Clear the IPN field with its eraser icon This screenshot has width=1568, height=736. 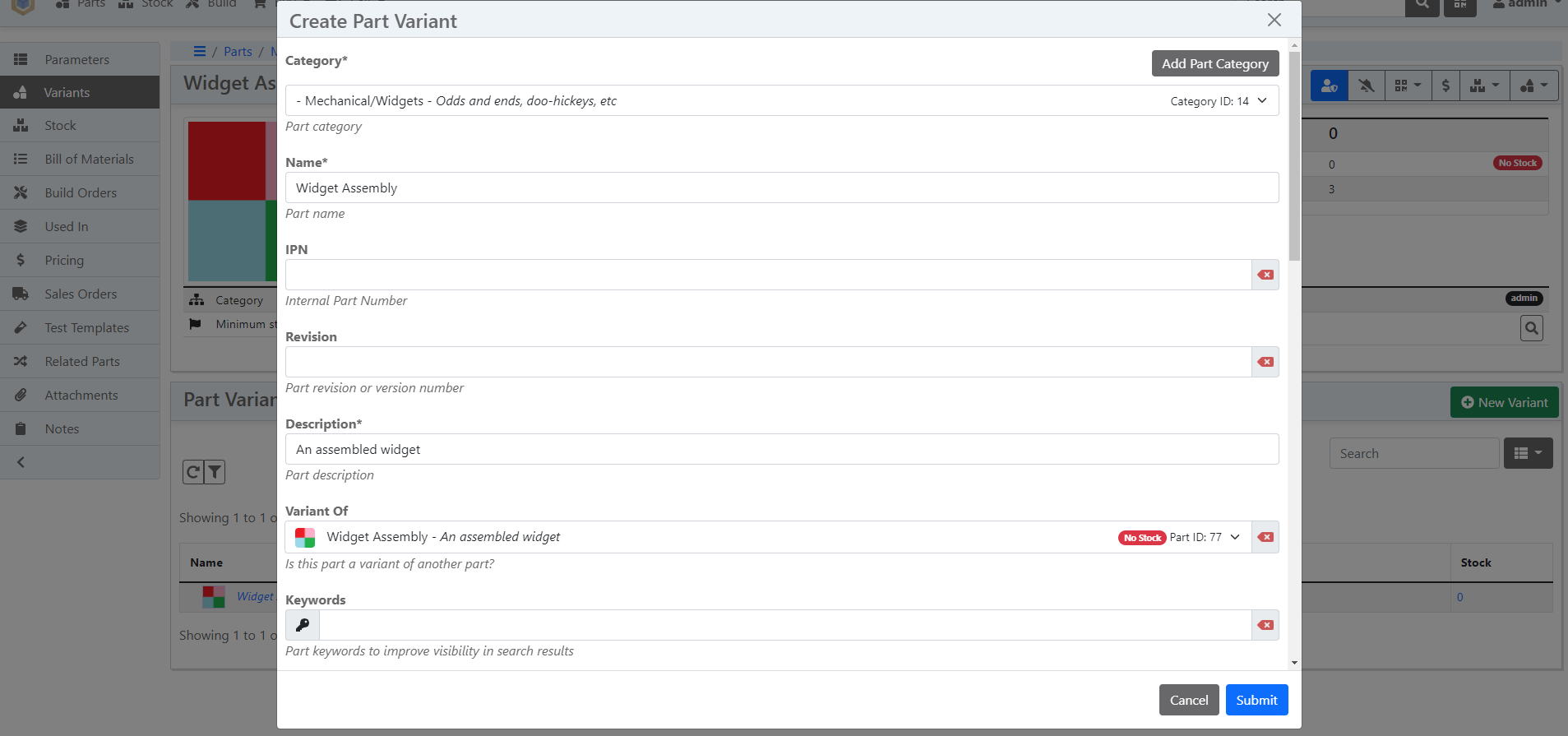(1265, 275)
